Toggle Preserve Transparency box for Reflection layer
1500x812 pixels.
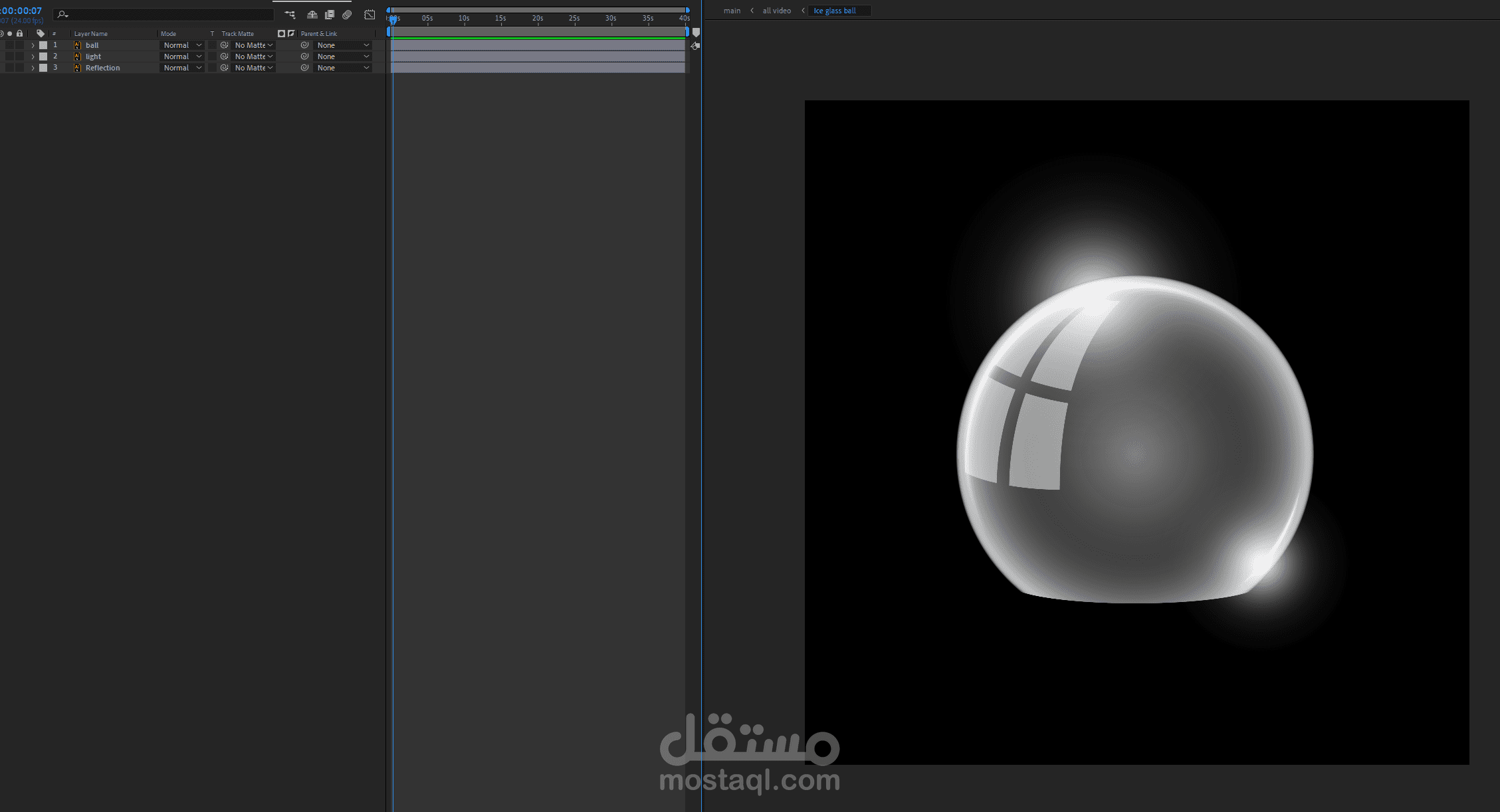pyautogui.click(x=212, y=68)
